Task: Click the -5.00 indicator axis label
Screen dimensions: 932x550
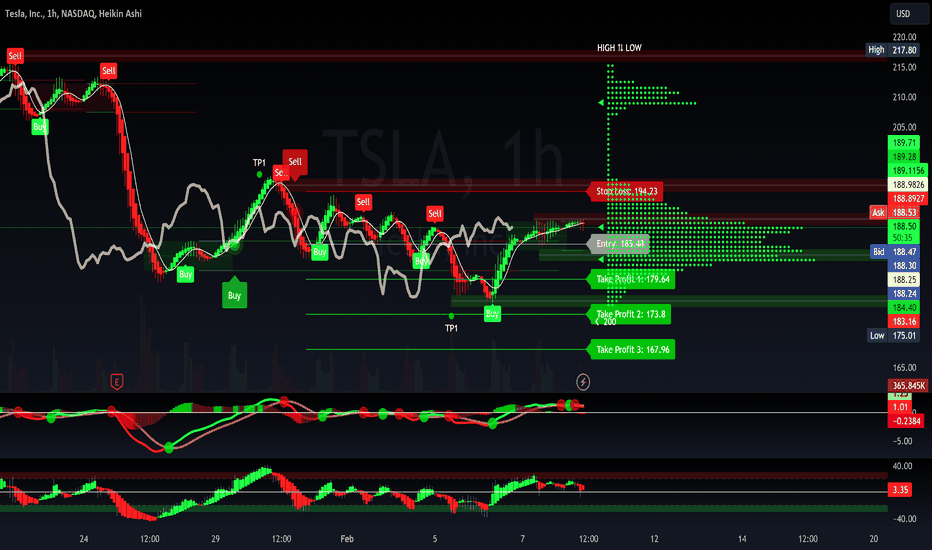Action: (x=903, y=441)
